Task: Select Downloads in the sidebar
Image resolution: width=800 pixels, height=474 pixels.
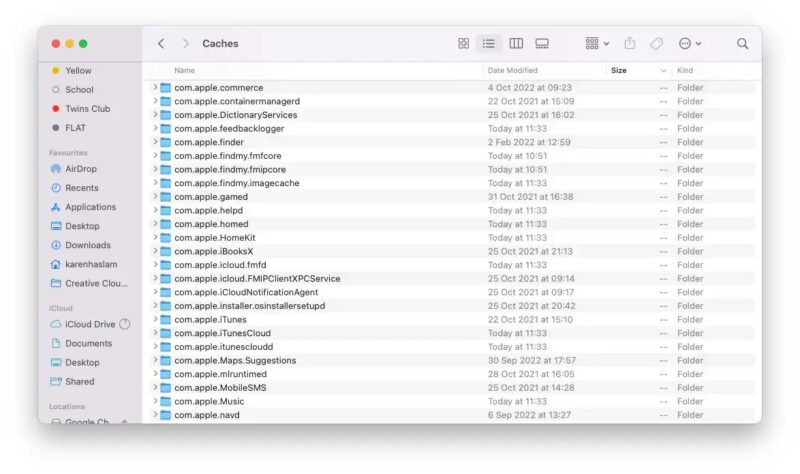Action: [87, 245]
